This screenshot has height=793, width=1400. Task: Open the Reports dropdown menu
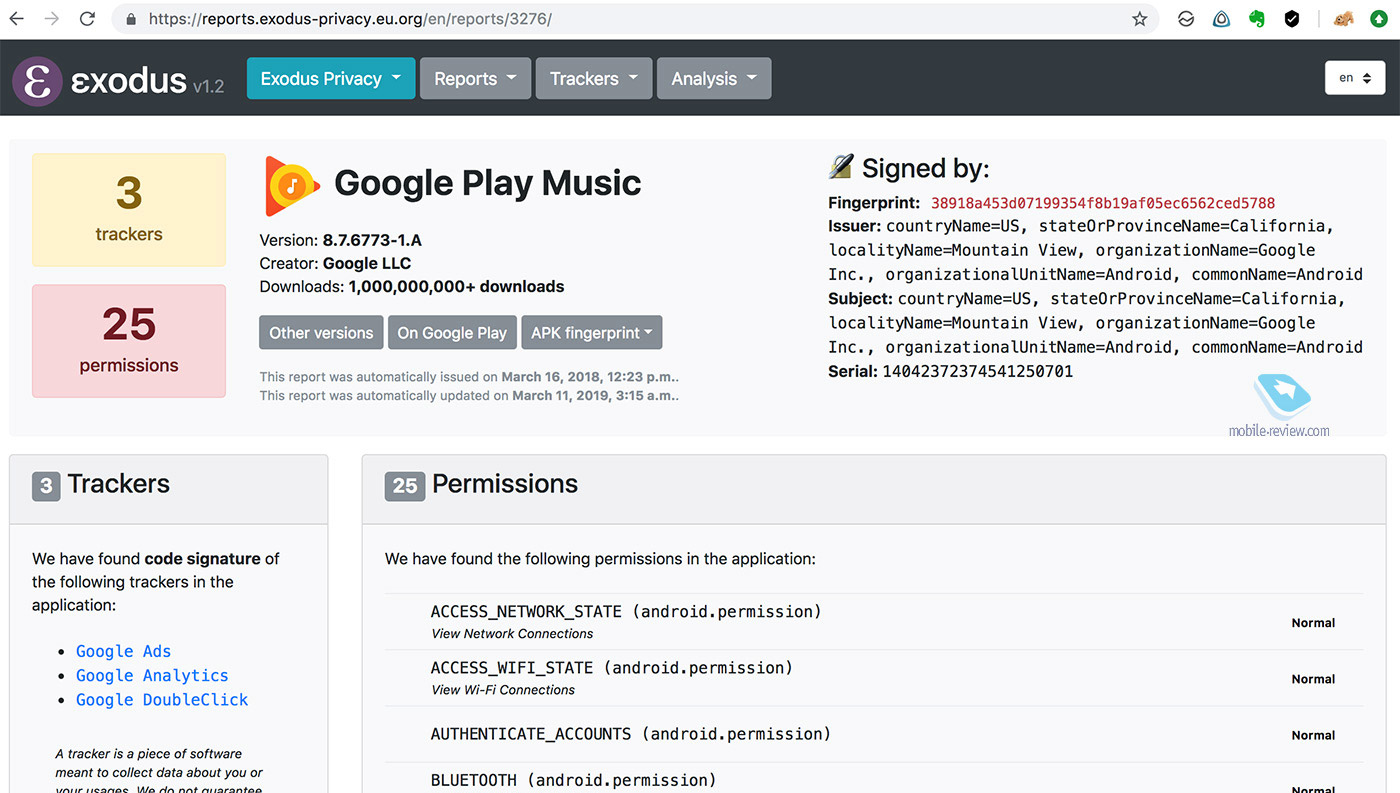pyautogui.click(x=475, y=78)
